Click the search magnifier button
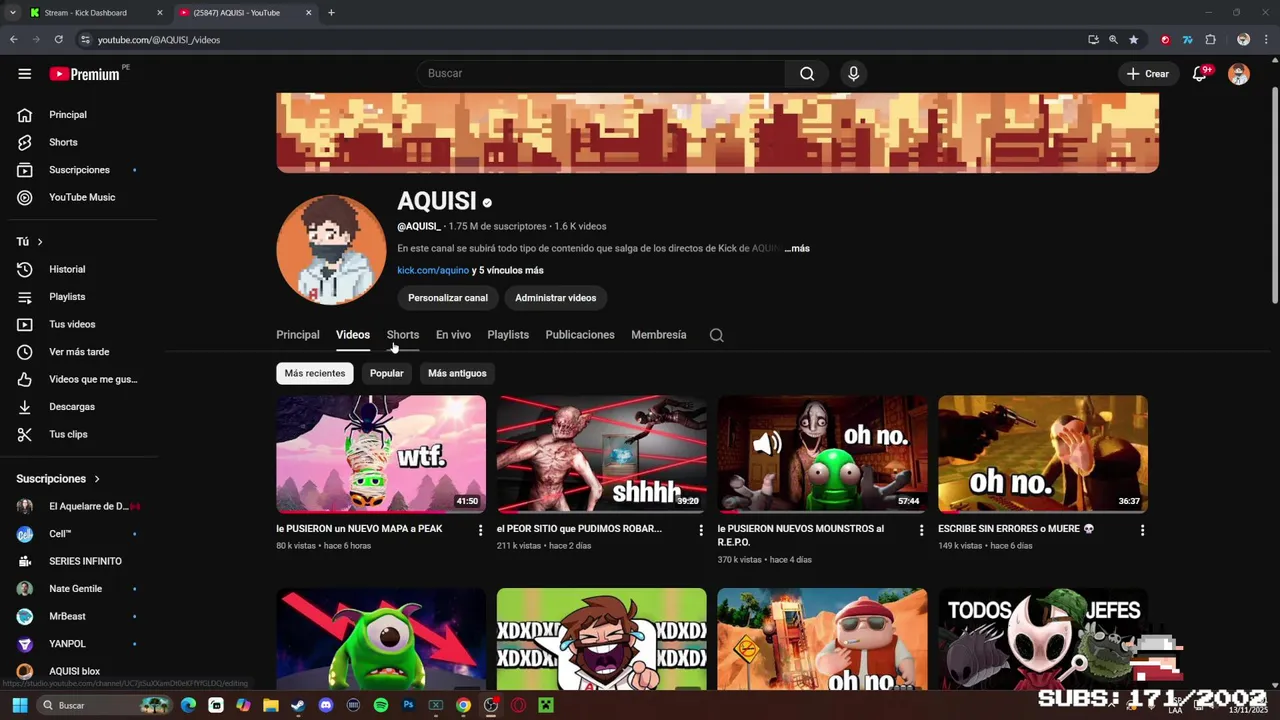This screenshot has width=1280, height=720. click(807, 74)
